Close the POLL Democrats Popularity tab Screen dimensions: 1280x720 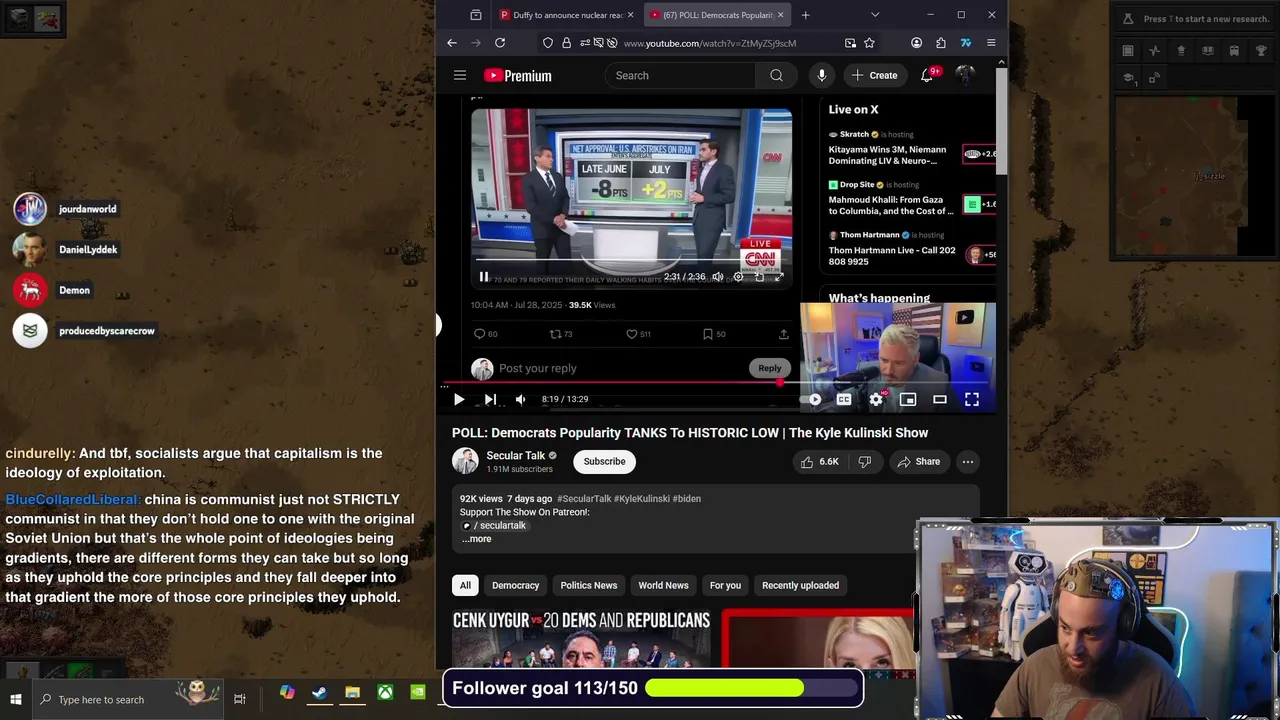coord(780,15)
